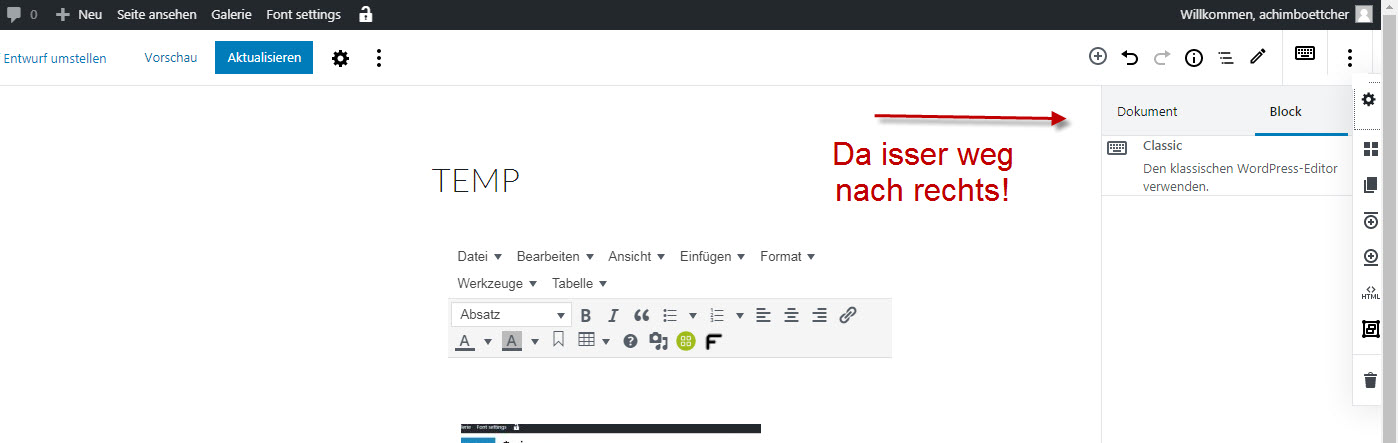Open the Absatz paragraph format dropdown
This screenshot has height=443, width=1398.
511,315
